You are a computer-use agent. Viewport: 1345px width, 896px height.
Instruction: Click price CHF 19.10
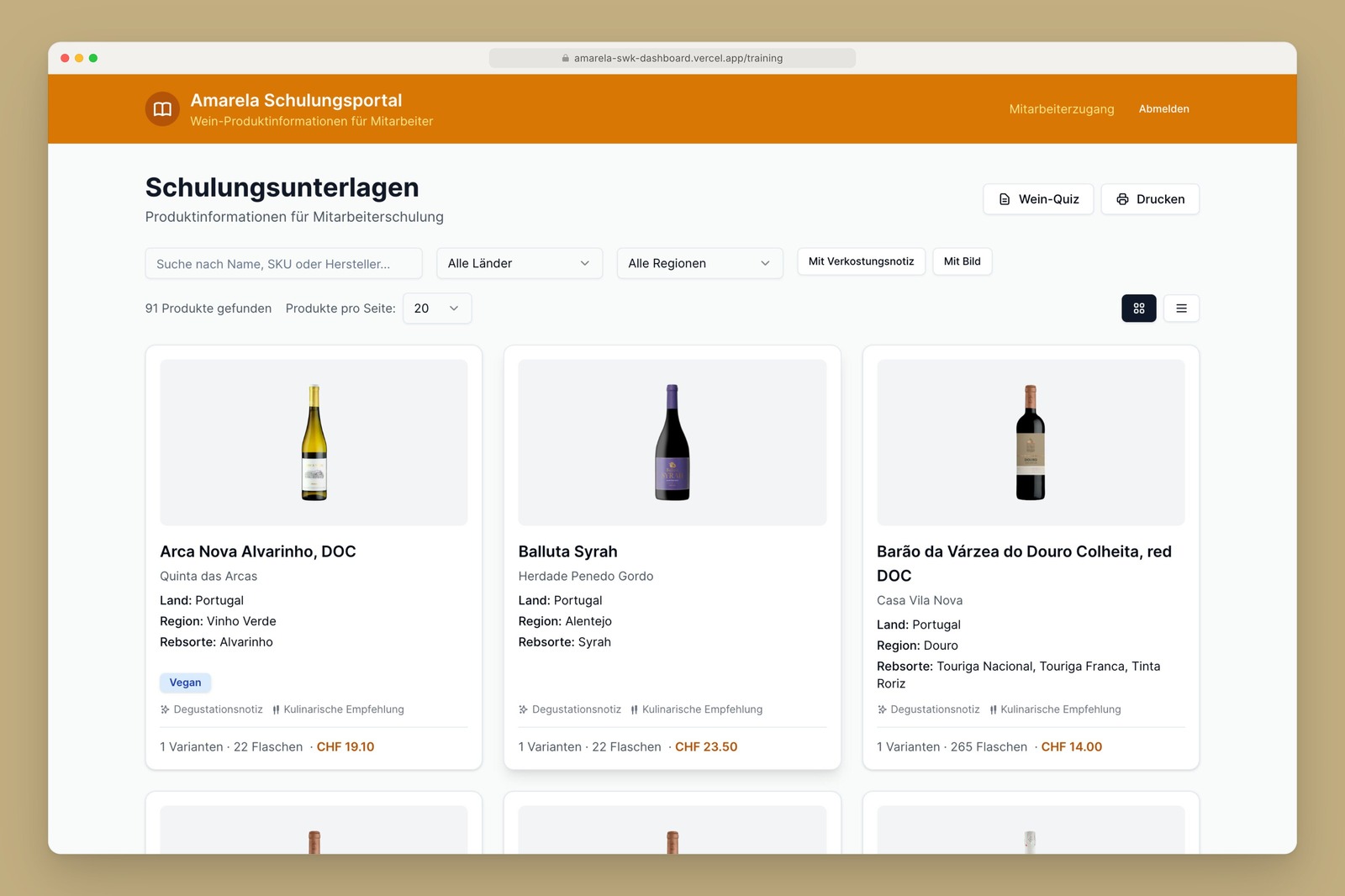click(x=345, y=746)
